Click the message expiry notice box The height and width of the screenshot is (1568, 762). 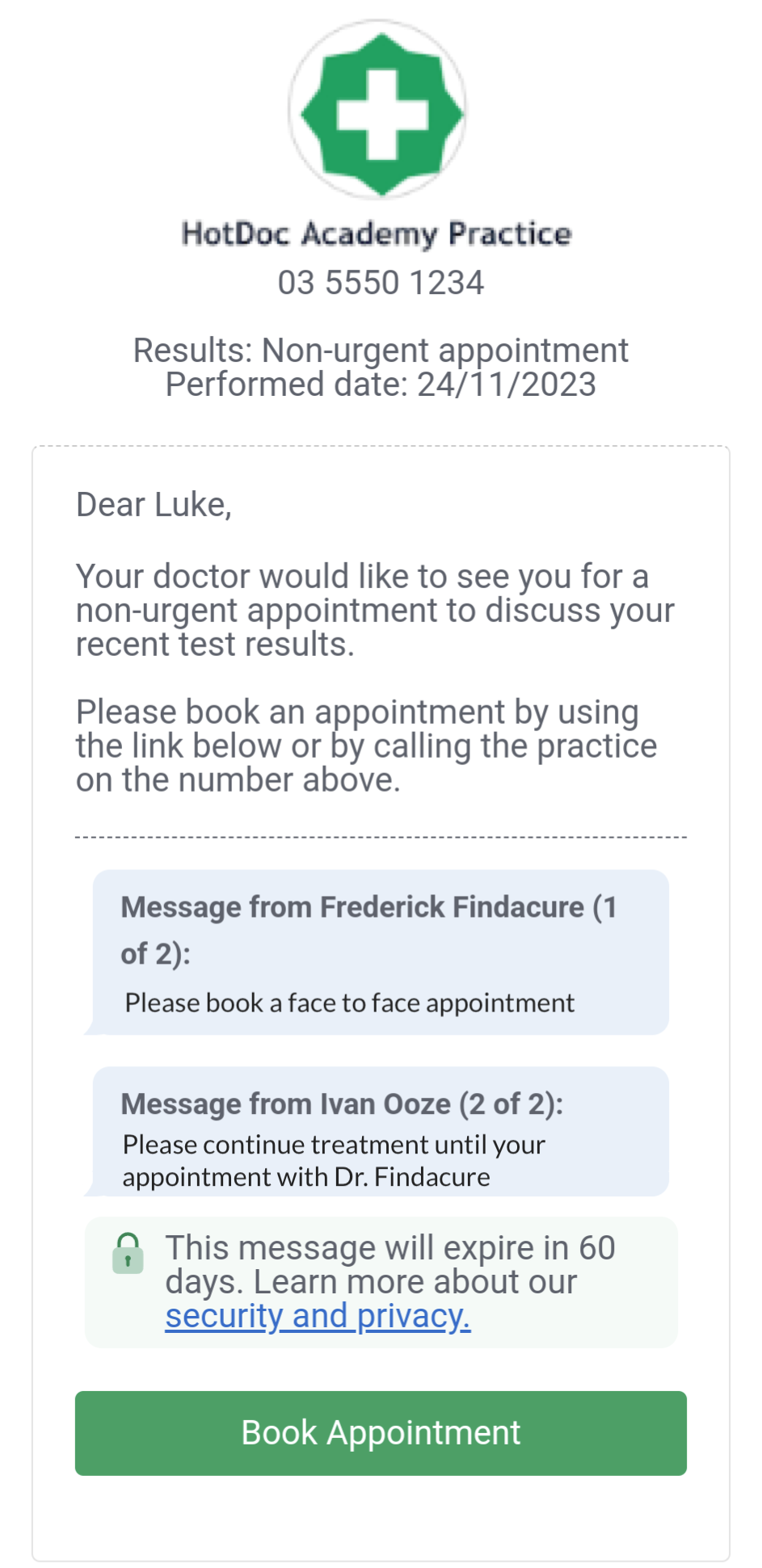(x=381, y=1282)
